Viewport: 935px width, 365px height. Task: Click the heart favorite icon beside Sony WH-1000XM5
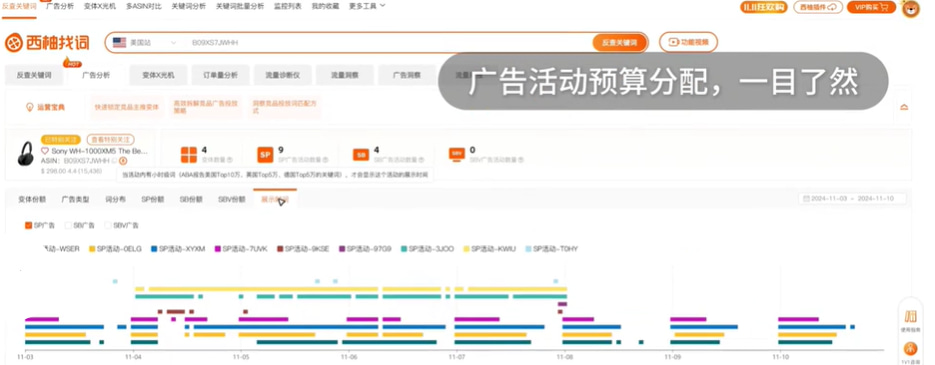45,151
